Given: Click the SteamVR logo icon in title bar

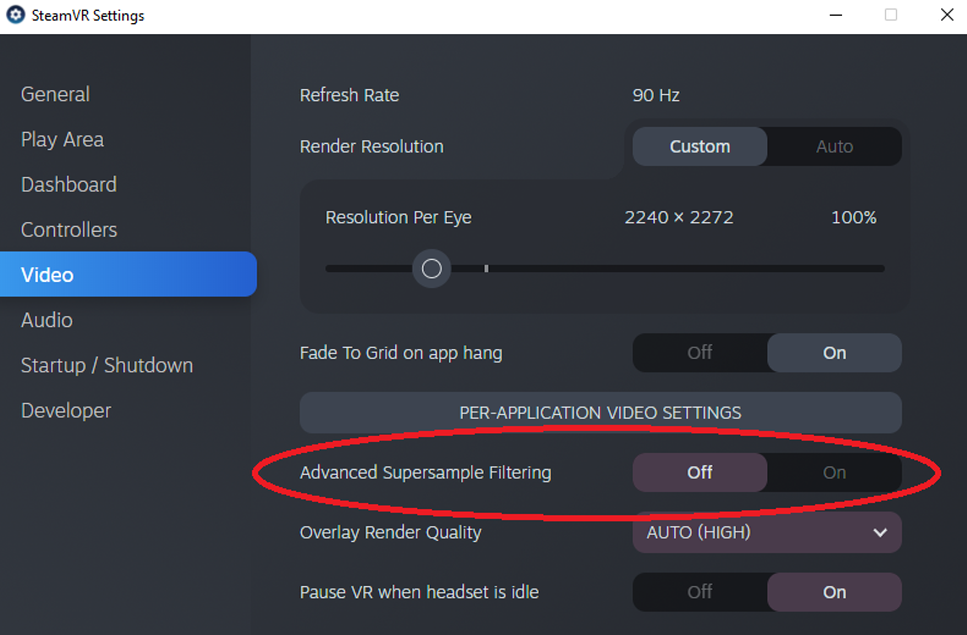Looking at the screenshot, I should tap(15, 15).
